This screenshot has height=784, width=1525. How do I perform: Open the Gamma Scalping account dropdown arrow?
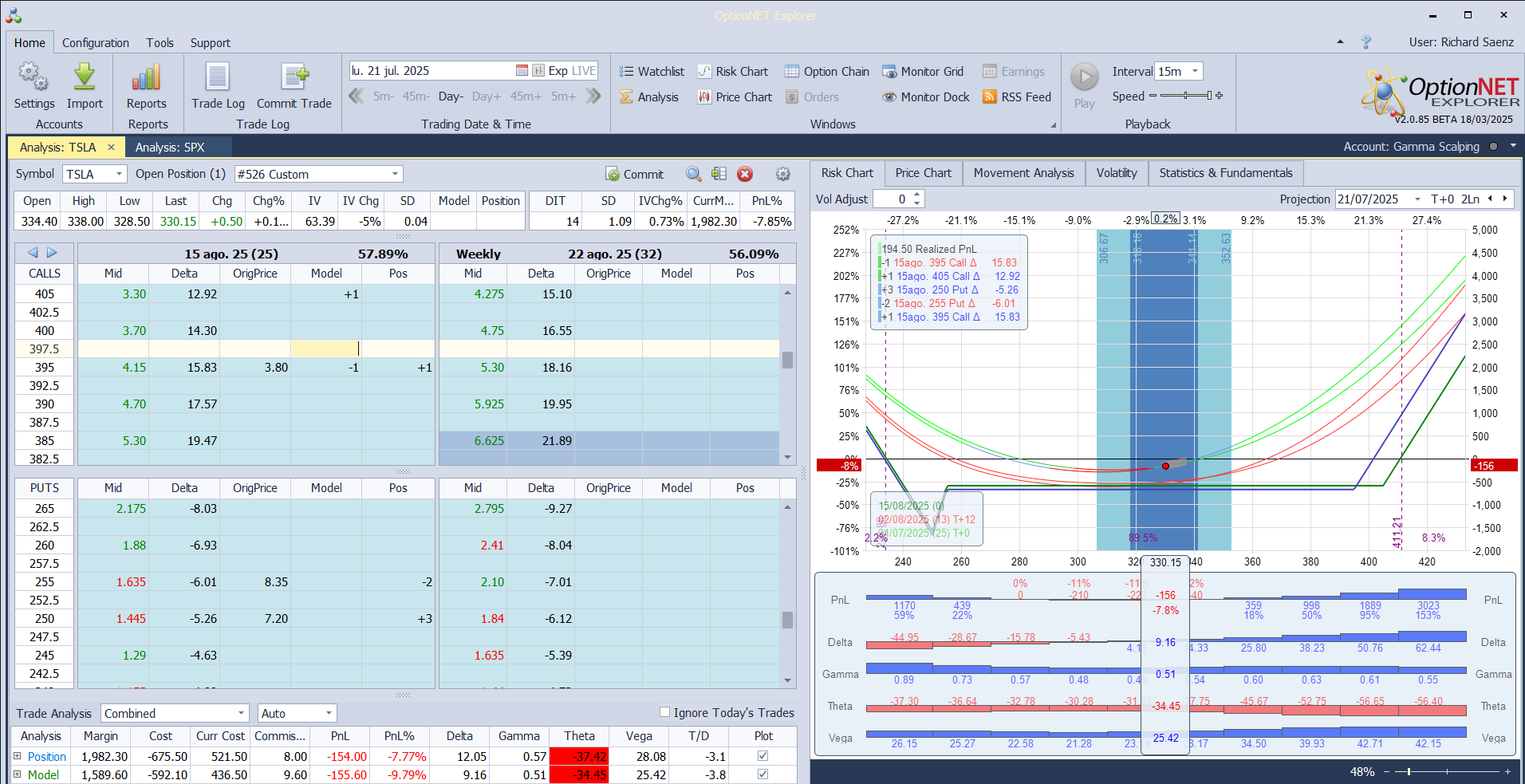pos(1513,146)
